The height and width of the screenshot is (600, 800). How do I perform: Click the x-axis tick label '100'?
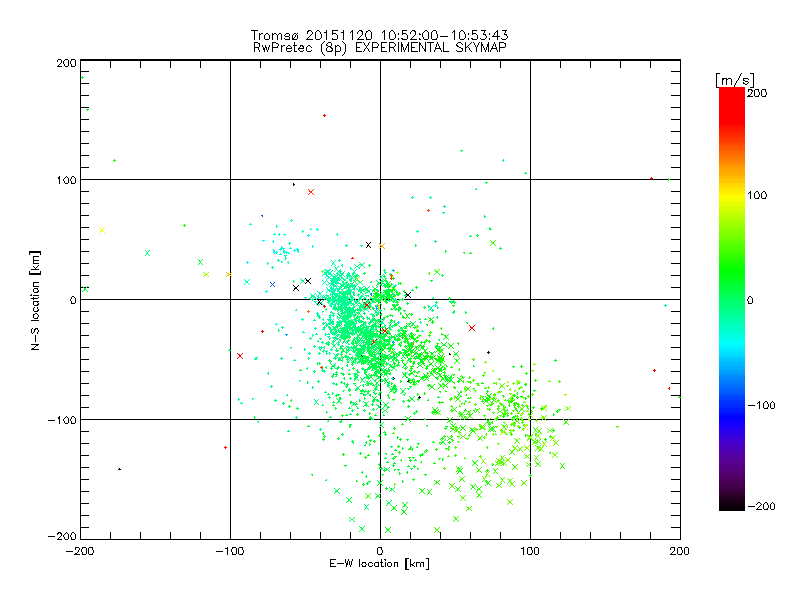[530, 551]
